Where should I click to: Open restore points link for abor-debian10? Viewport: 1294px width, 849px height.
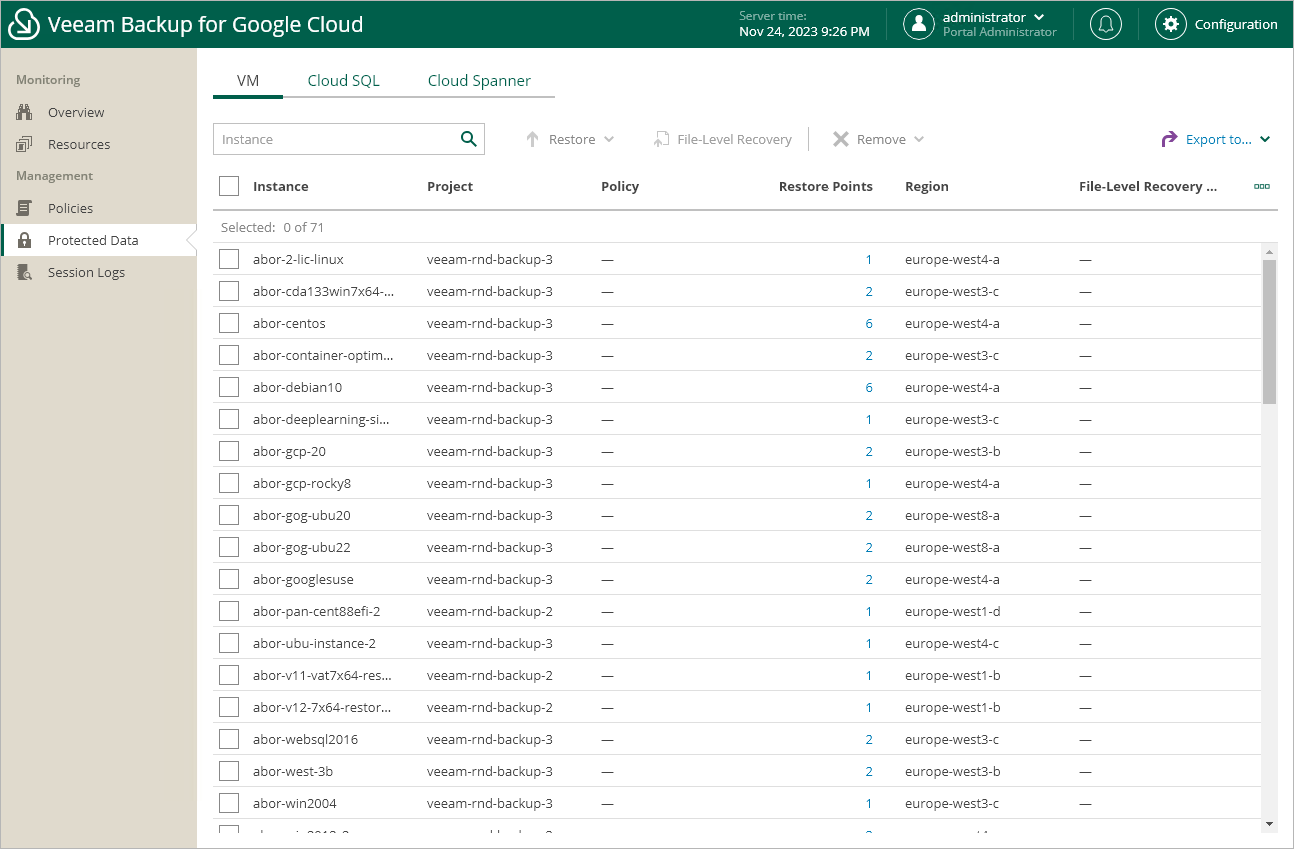tap(869, 387)
